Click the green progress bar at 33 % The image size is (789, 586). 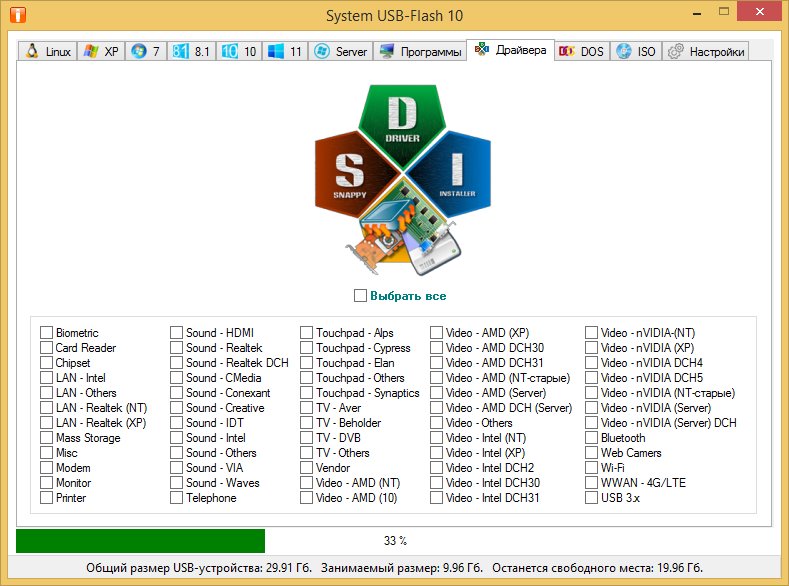point(140,541)
